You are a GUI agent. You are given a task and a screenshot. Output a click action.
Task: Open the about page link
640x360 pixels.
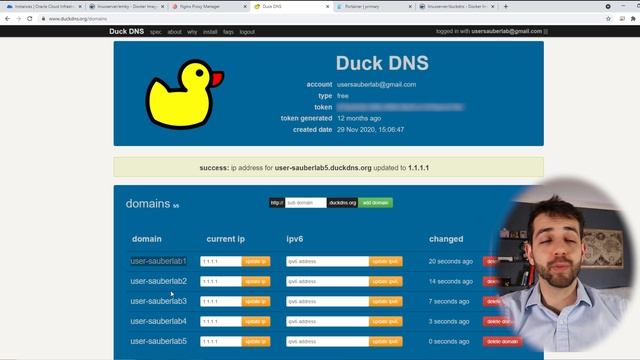tap(174, 32)
